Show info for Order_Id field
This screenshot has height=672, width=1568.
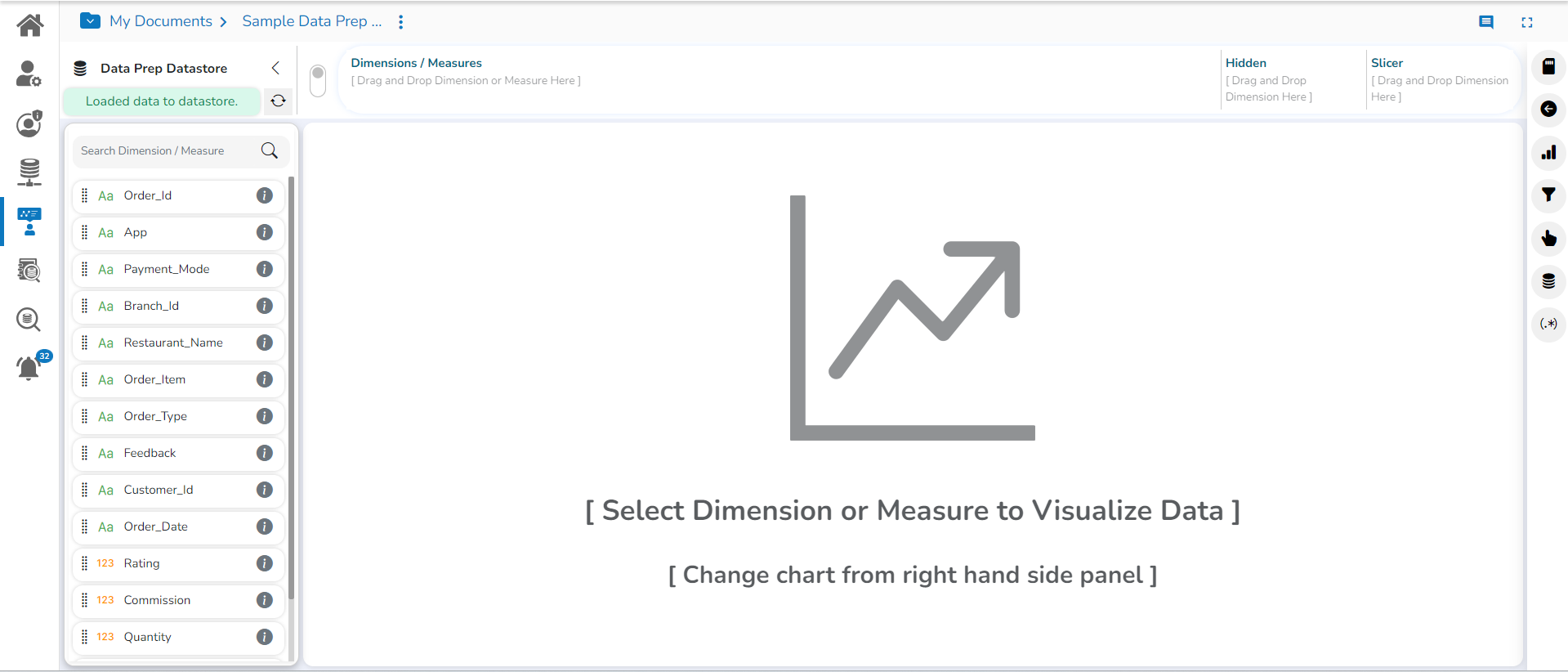[x=264, y=195]
